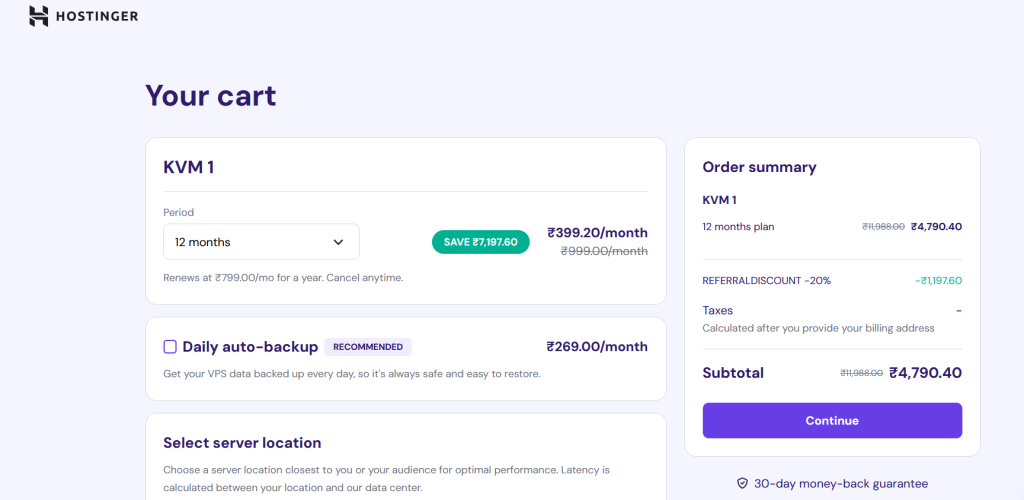Screen dimensions: 1024x500
Task: Click the ₹269.00/month auto-backup price
Action: pos(597,347)
